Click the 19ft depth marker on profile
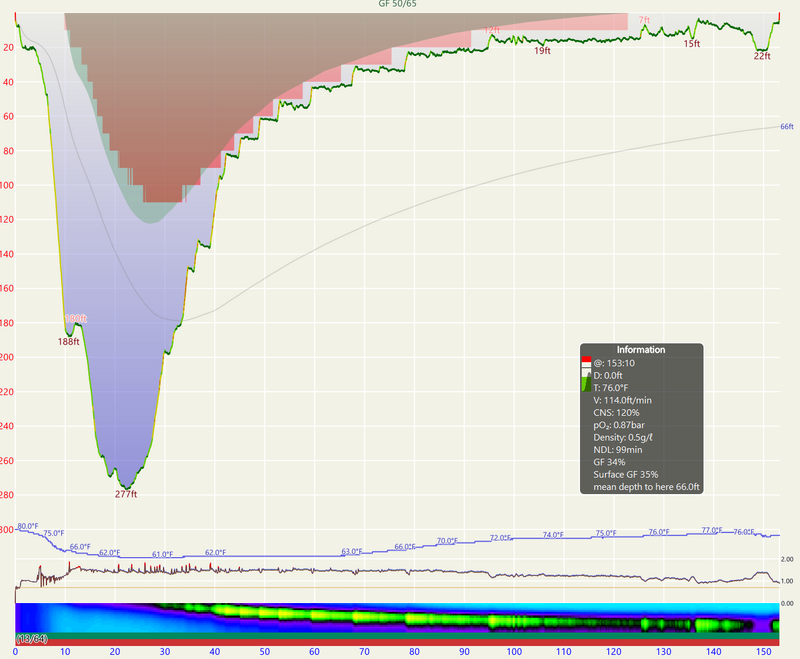 point(542,50)
